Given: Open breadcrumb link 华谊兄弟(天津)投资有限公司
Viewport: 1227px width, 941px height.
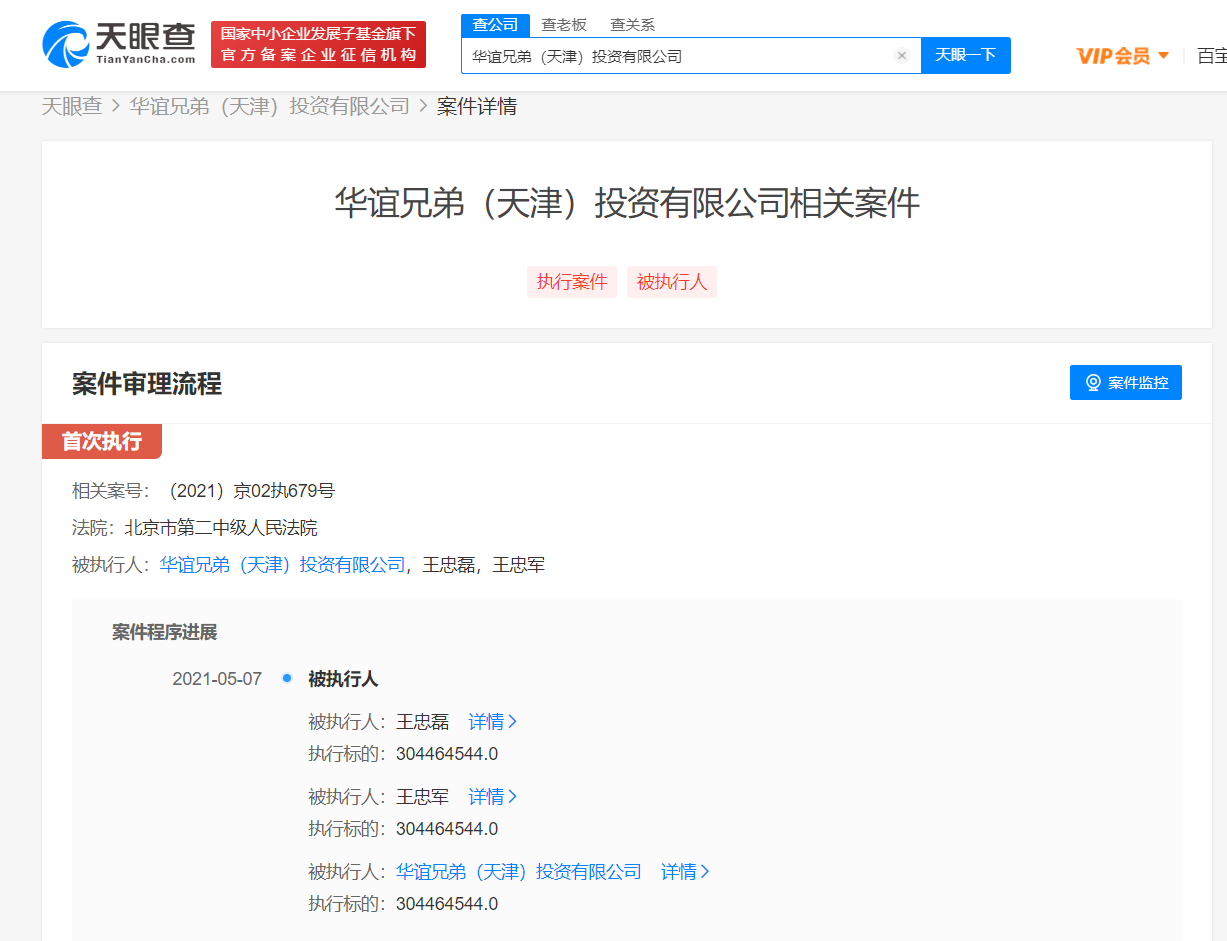Looking at the screenshot, I should [x=269, y=106].
